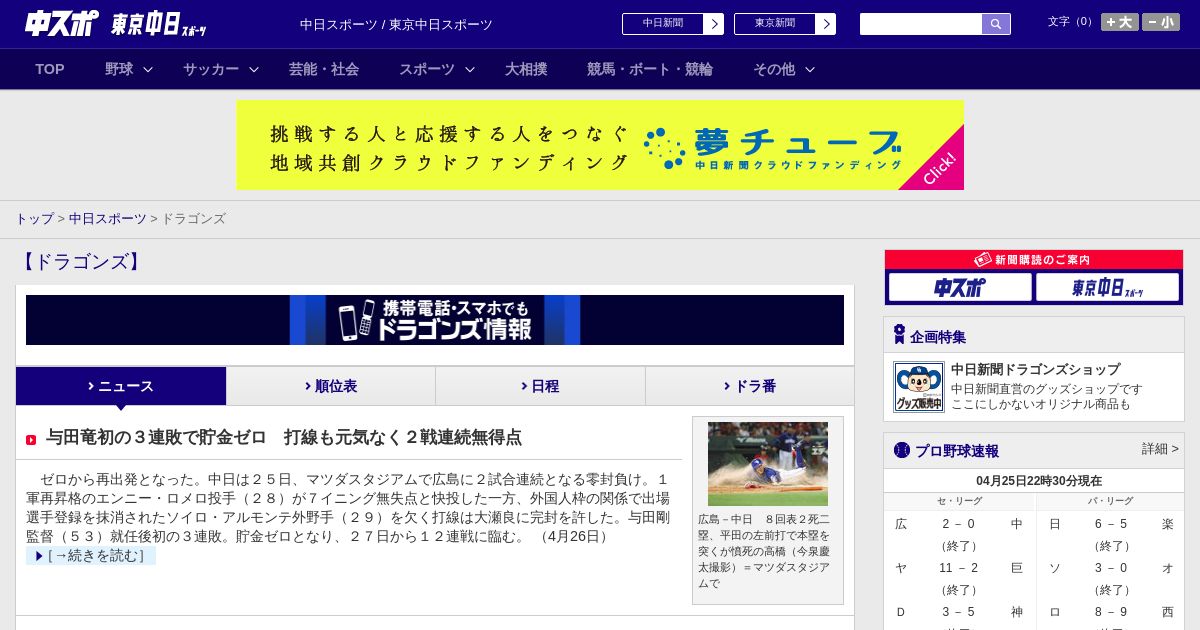Image resolution: width=1200 pixels, height=630 pixels.
Task: Click the magnifier search button
Action: (996, 24)
